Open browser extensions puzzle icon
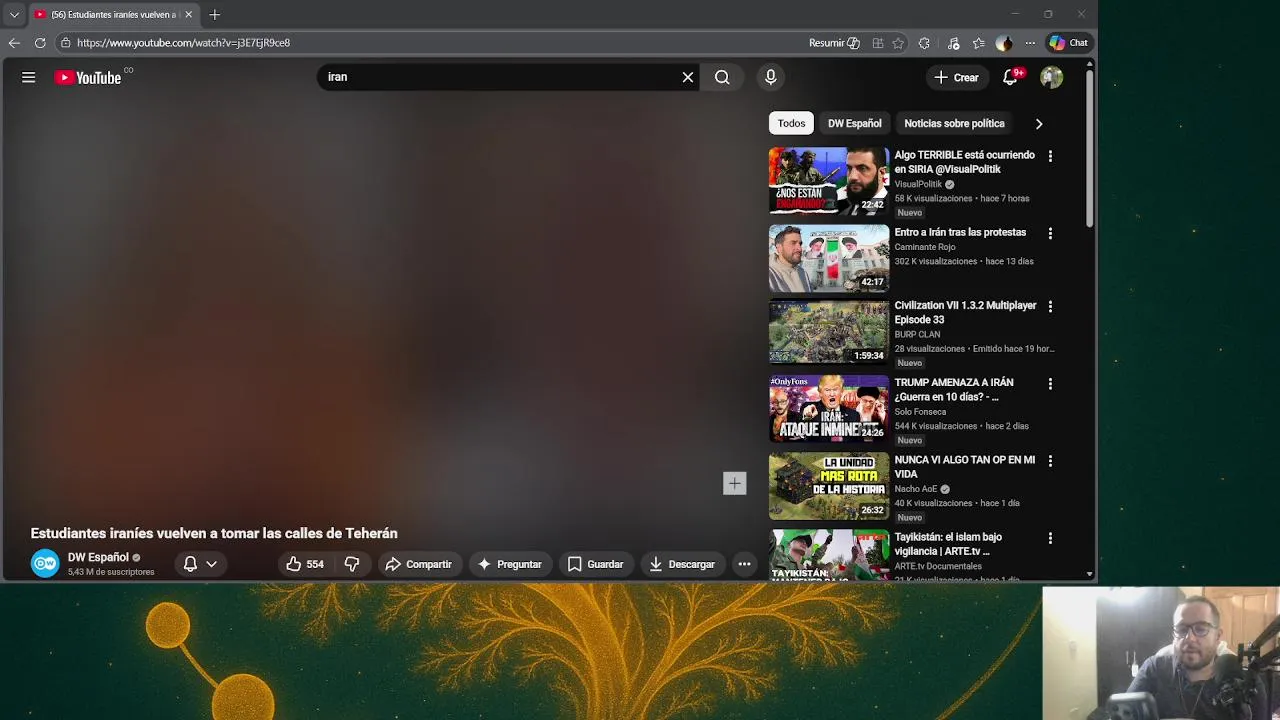This screenshot has width=1280, height=720. pyautogui.click(x=924, y=43)
